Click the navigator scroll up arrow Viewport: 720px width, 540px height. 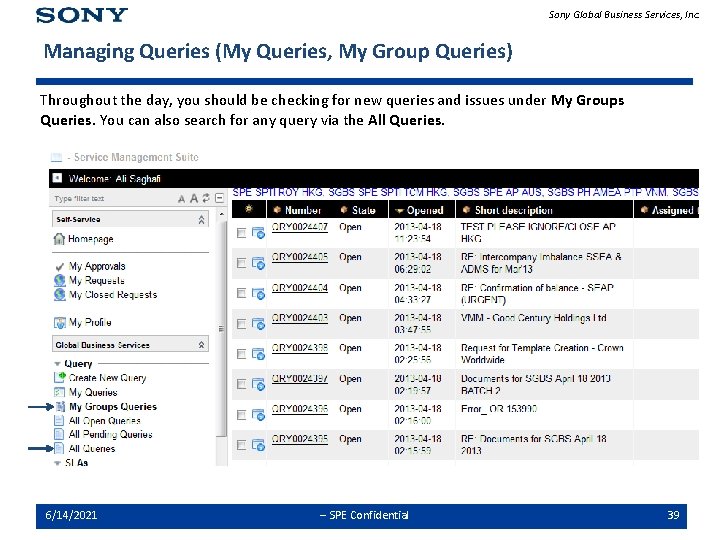(x=222, y=214)
